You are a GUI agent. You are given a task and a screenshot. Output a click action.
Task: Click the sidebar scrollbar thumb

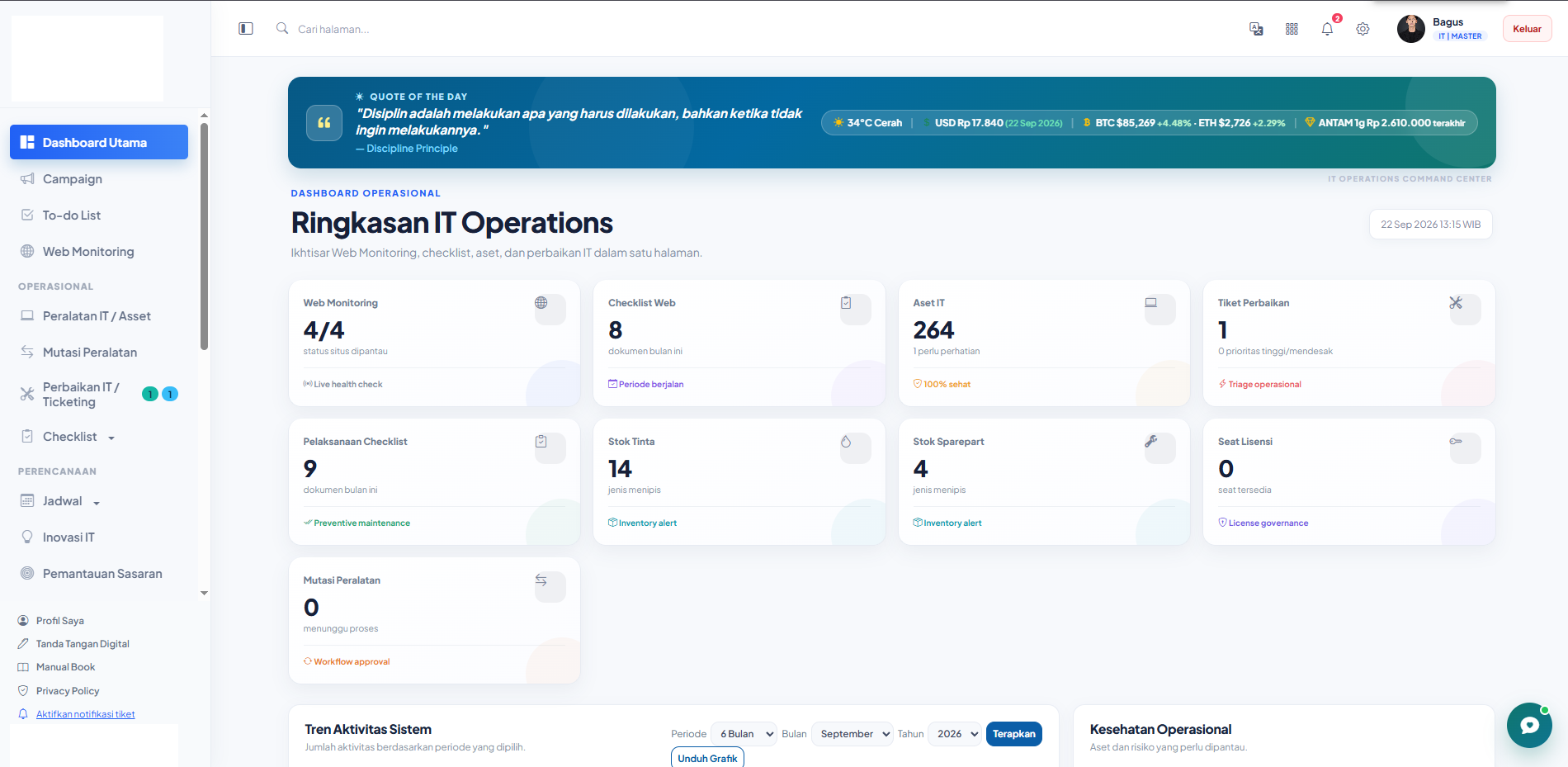(204, 236)
